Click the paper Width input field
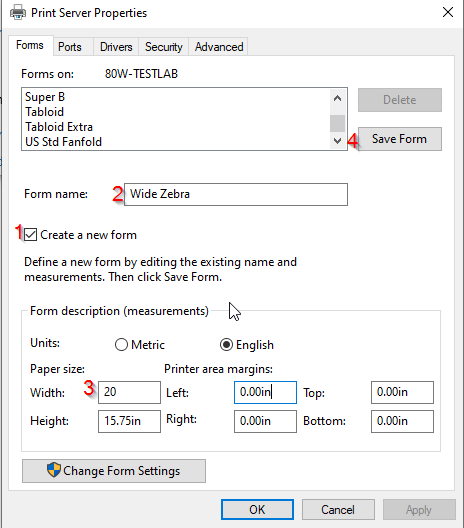This screenshot has width=464, height=528. pos(129,392)
